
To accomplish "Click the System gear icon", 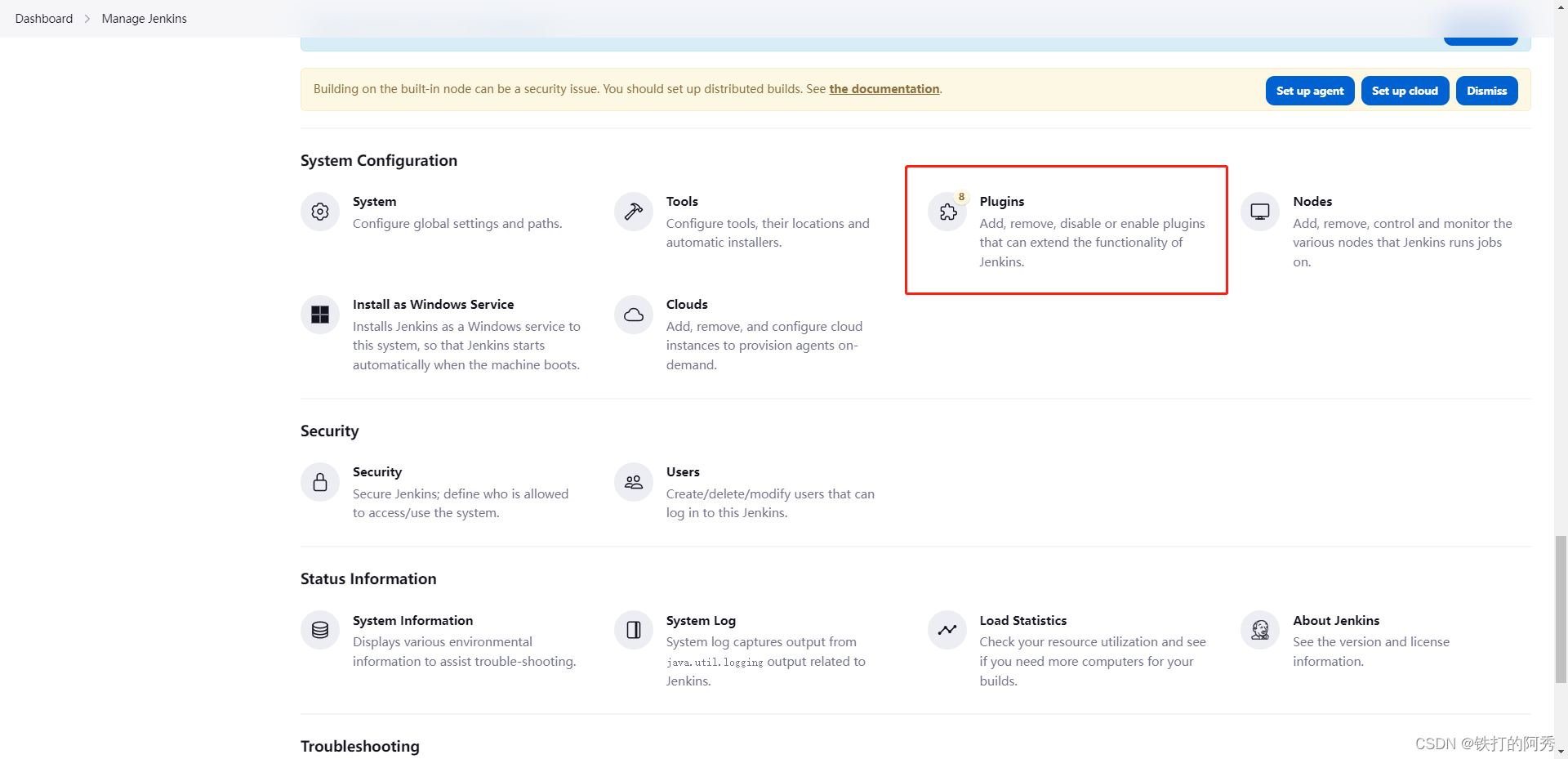I will [320, 212].
